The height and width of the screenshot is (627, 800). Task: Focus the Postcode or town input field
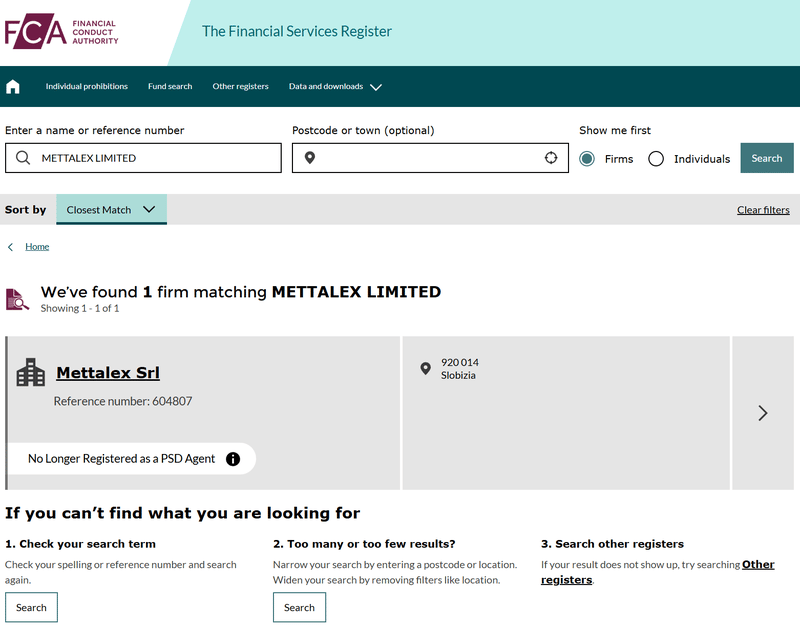pyautogui.click(x=430, y=158)
